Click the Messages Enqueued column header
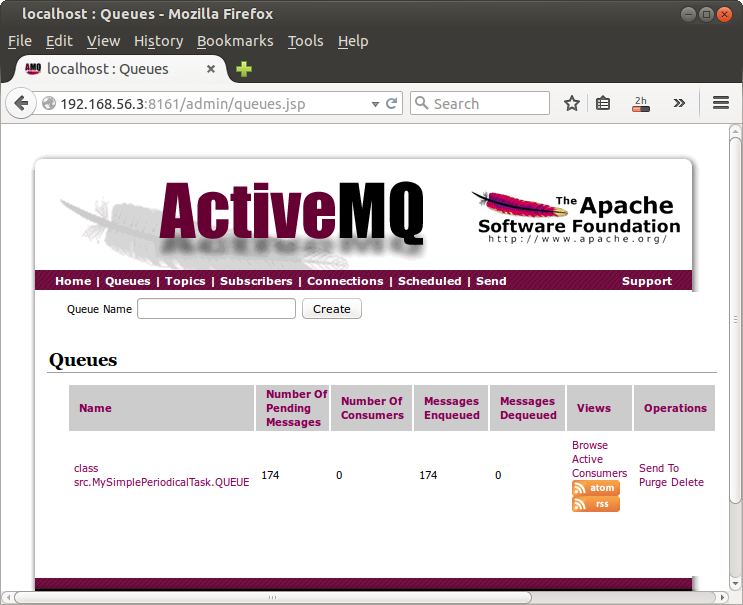Viewport: 743px width, 605px height. tap(452, 408)
